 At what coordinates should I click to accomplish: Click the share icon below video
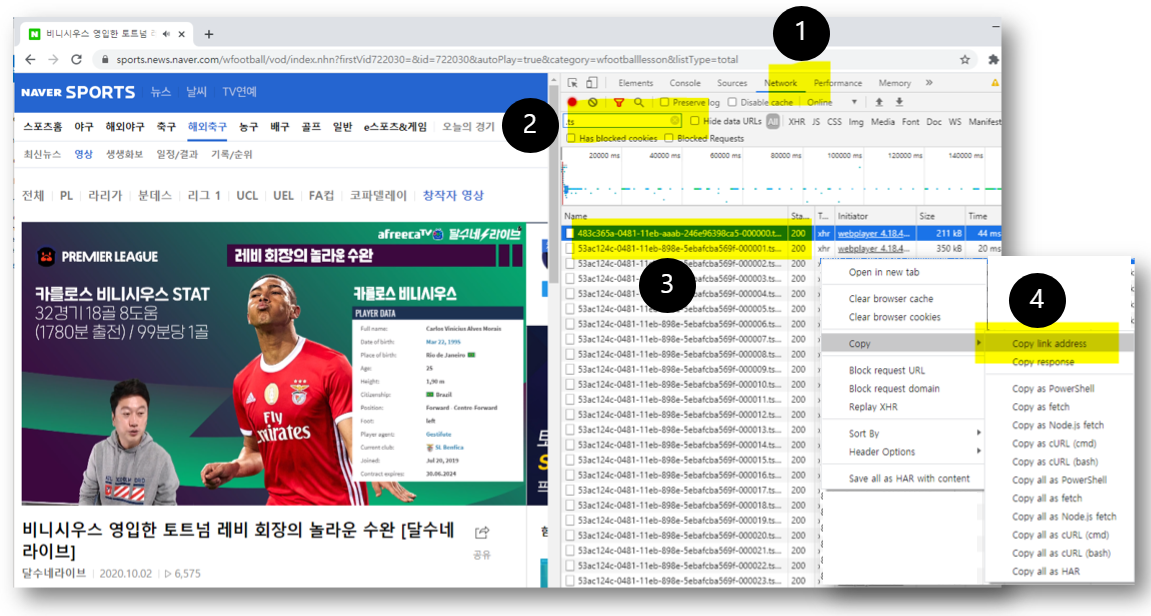point(482,532)
